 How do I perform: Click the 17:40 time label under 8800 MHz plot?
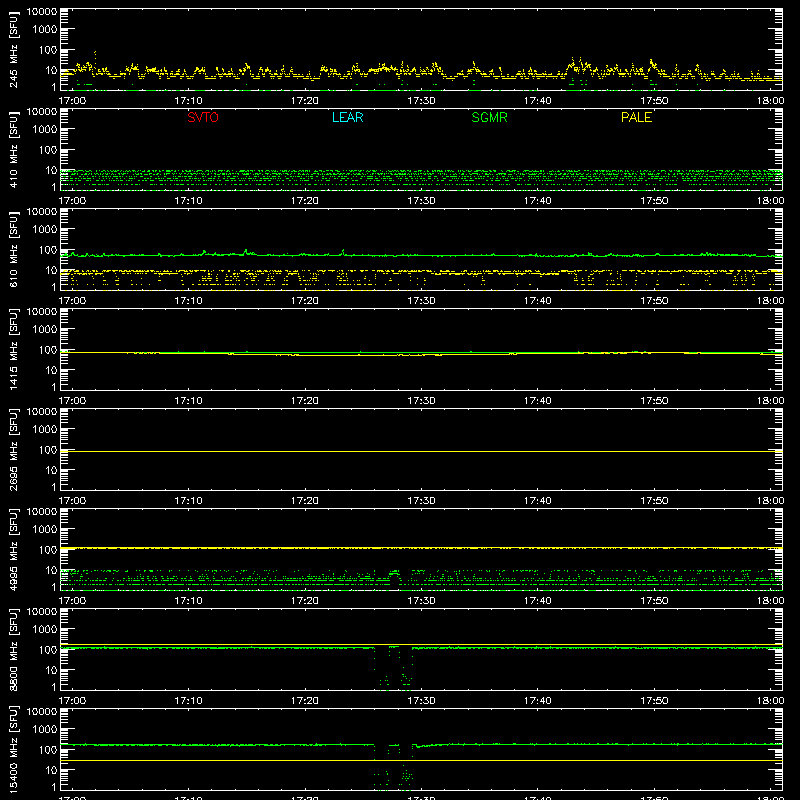click(x=538, y=701)
